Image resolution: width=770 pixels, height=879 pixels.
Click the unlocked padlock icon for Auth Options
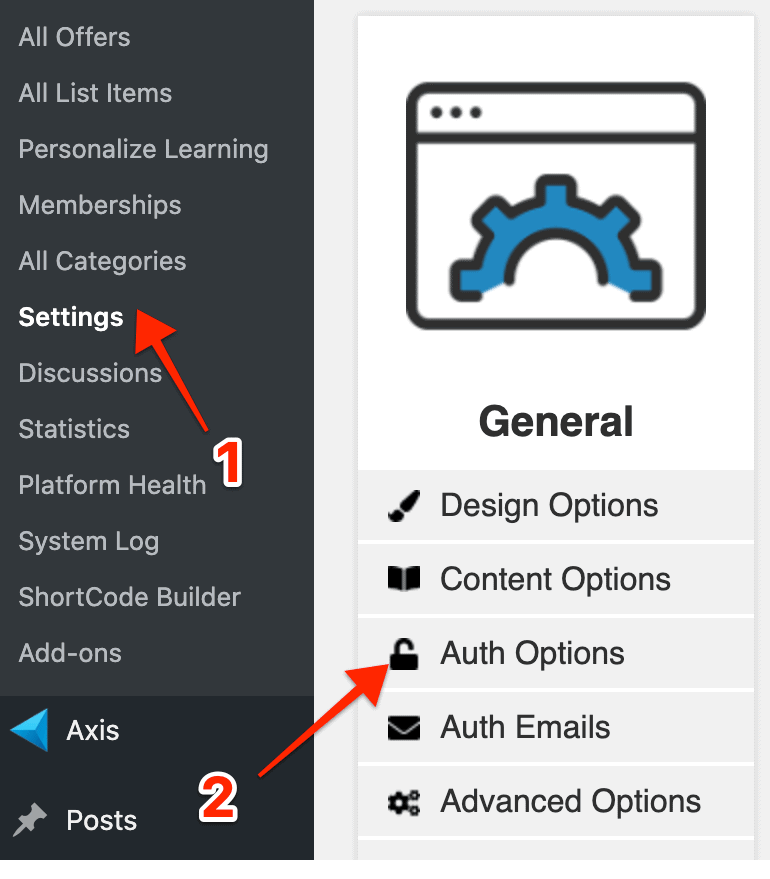pyautogui.click(x=404, y=654)
